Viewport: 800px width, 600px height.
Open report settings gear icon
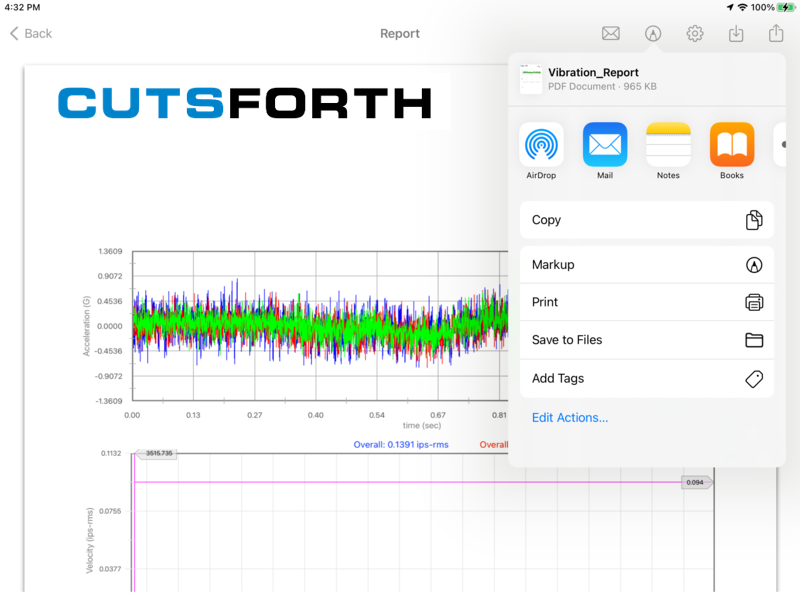(694, 34)
